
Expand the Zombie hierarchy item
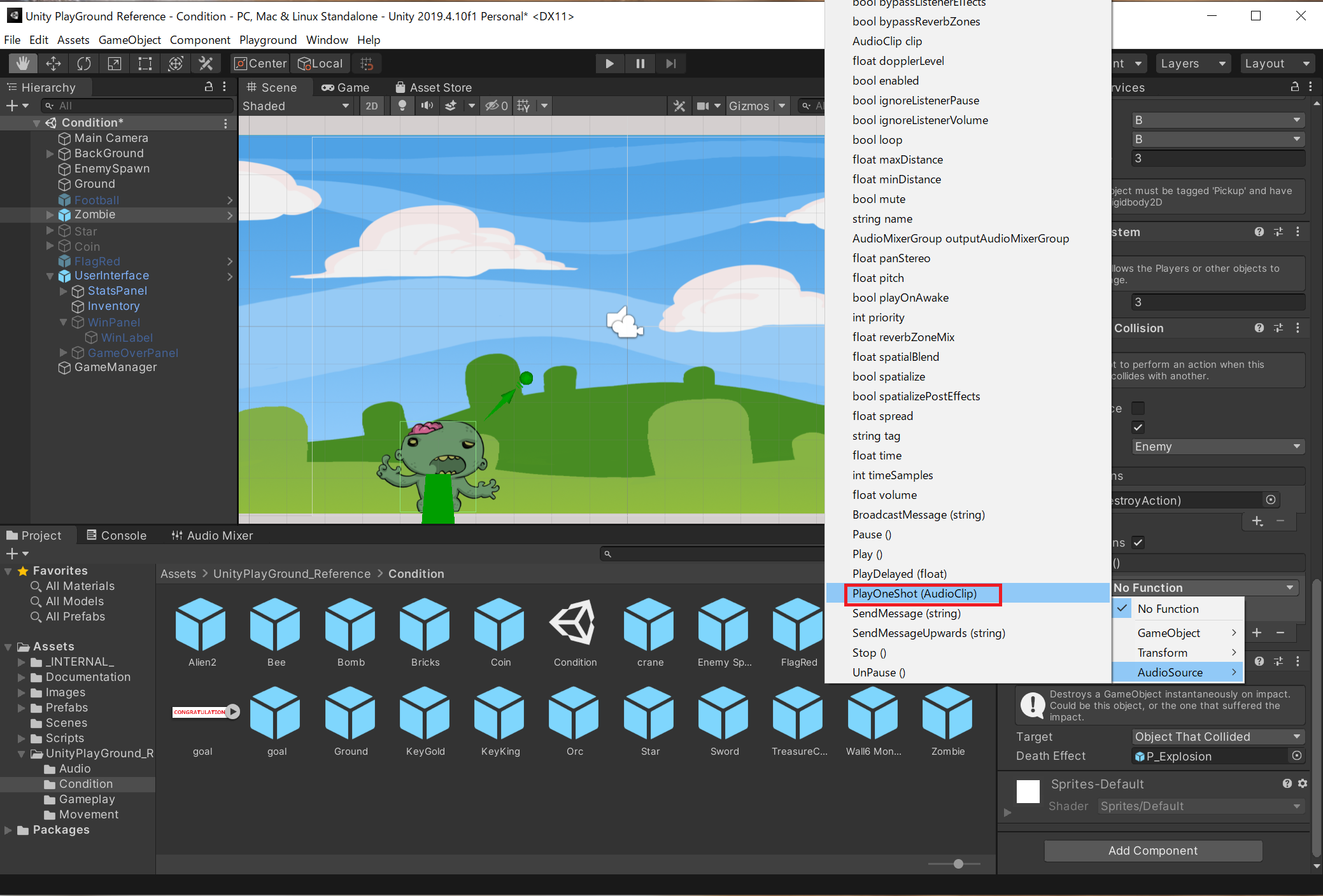point(50,214)
